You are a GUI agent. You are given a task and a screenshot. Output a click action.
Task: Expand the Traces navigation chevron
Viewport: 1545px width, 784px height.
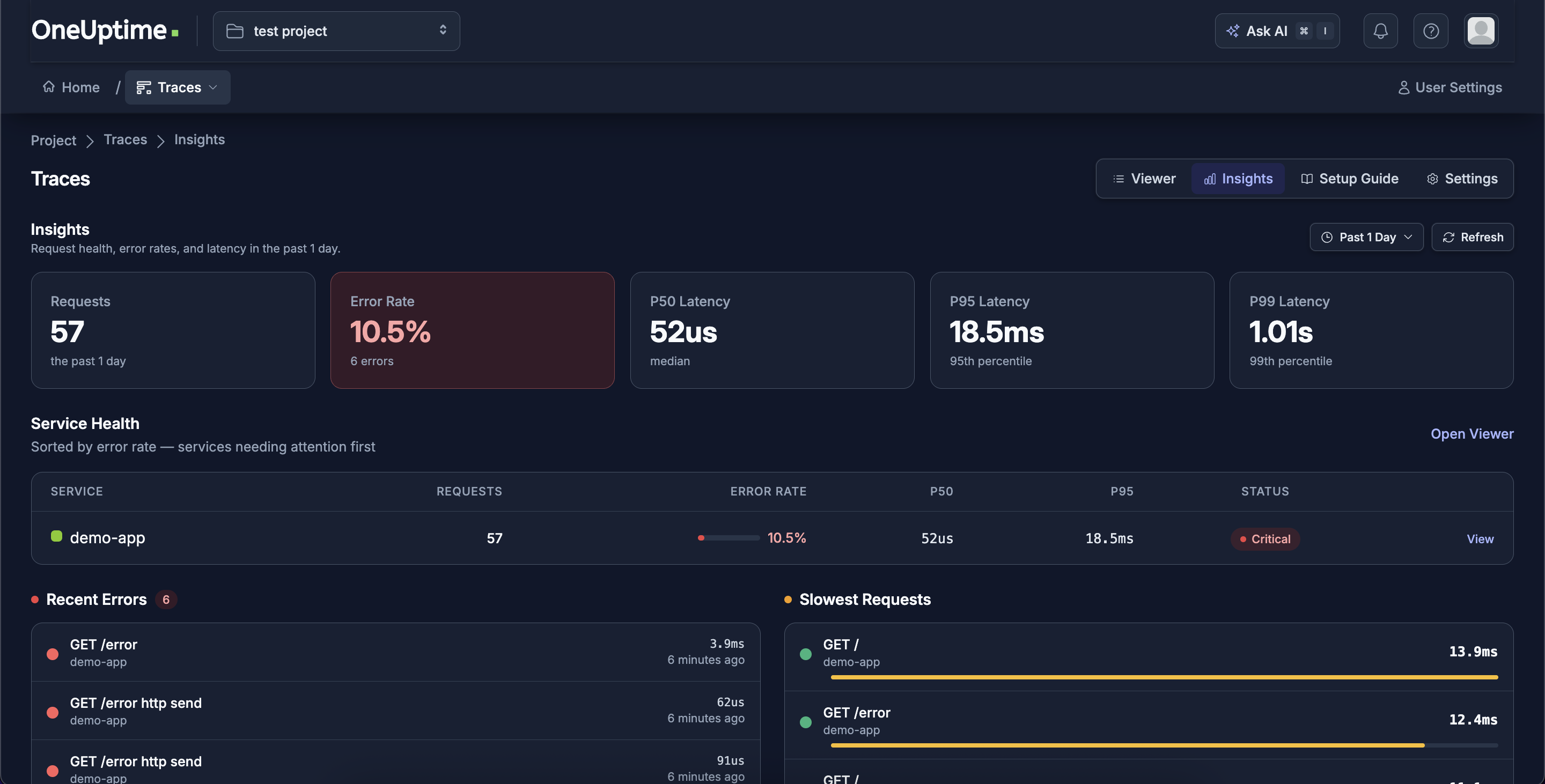[213, 87]
